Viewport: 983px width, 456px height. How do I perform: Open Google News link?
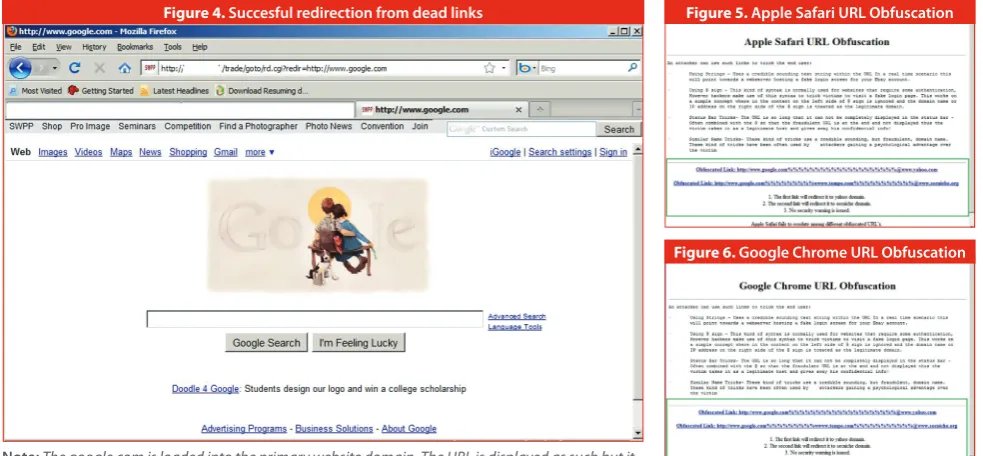click(x=150, y=152)
